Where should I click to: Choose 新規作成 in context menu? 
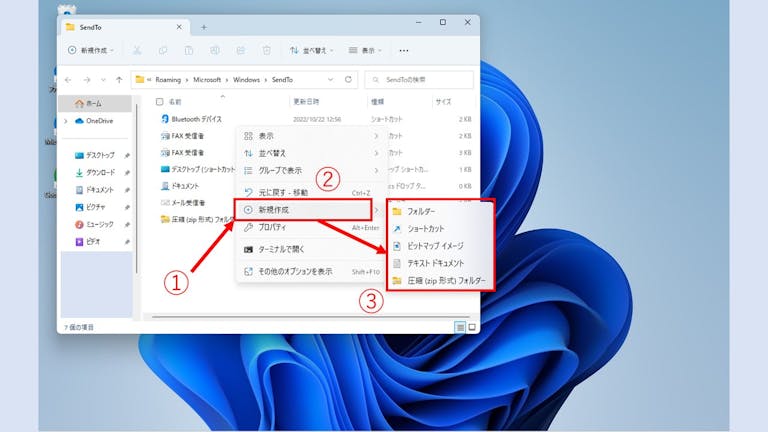point(304,210)
